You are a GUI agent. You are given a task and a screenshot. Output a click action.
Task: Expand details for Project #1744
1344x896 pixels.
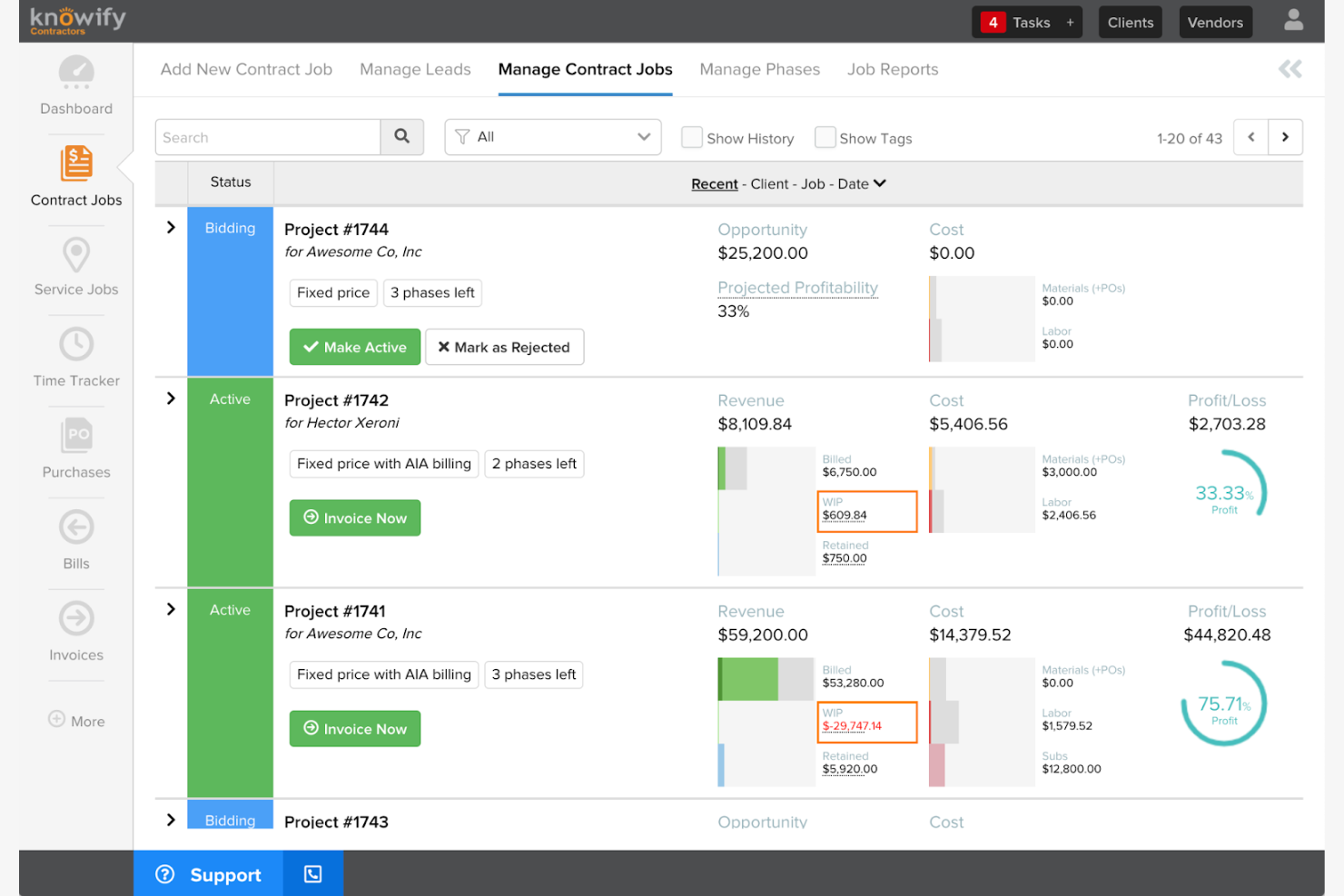171,228
